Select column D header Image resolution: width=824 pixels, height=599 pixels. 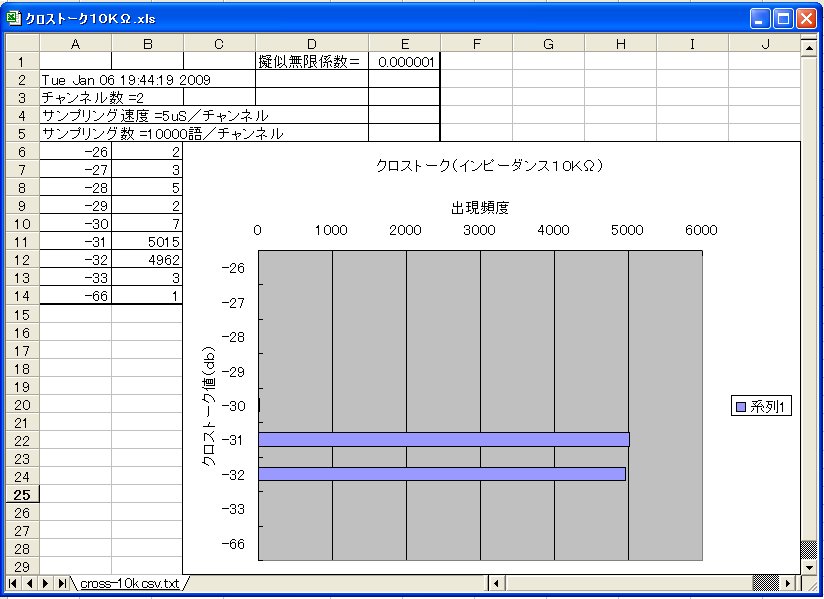point(312,44)
